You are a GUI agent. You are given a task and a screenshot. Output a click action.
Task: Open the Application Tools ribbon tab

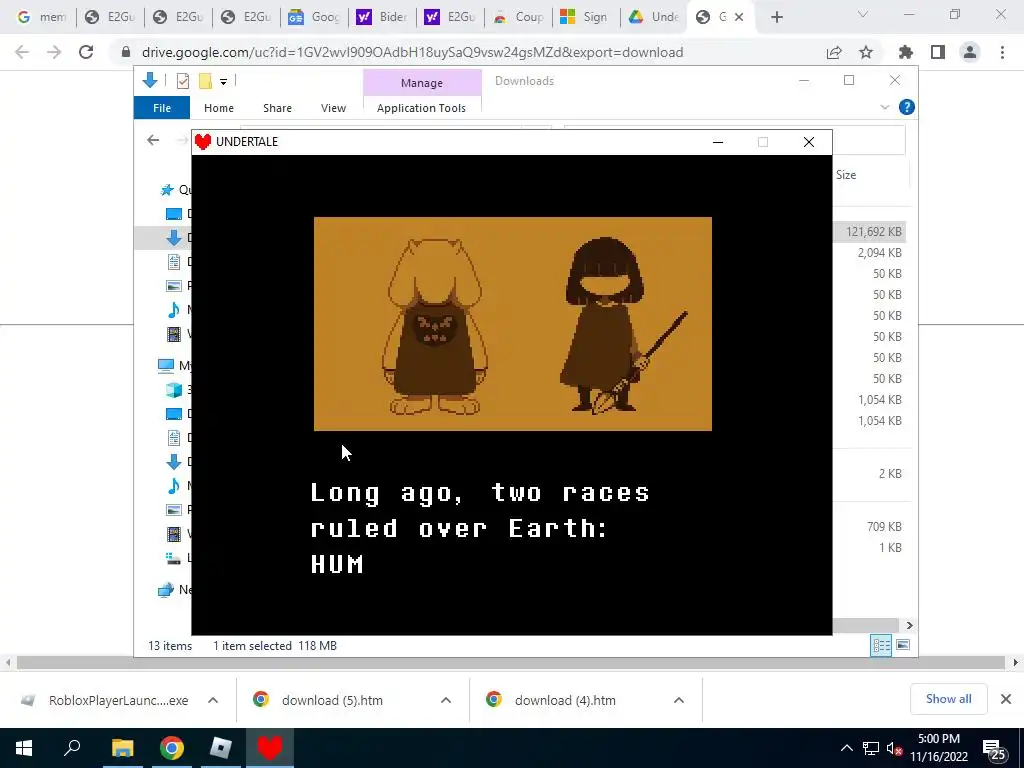[x=421, y=108]
